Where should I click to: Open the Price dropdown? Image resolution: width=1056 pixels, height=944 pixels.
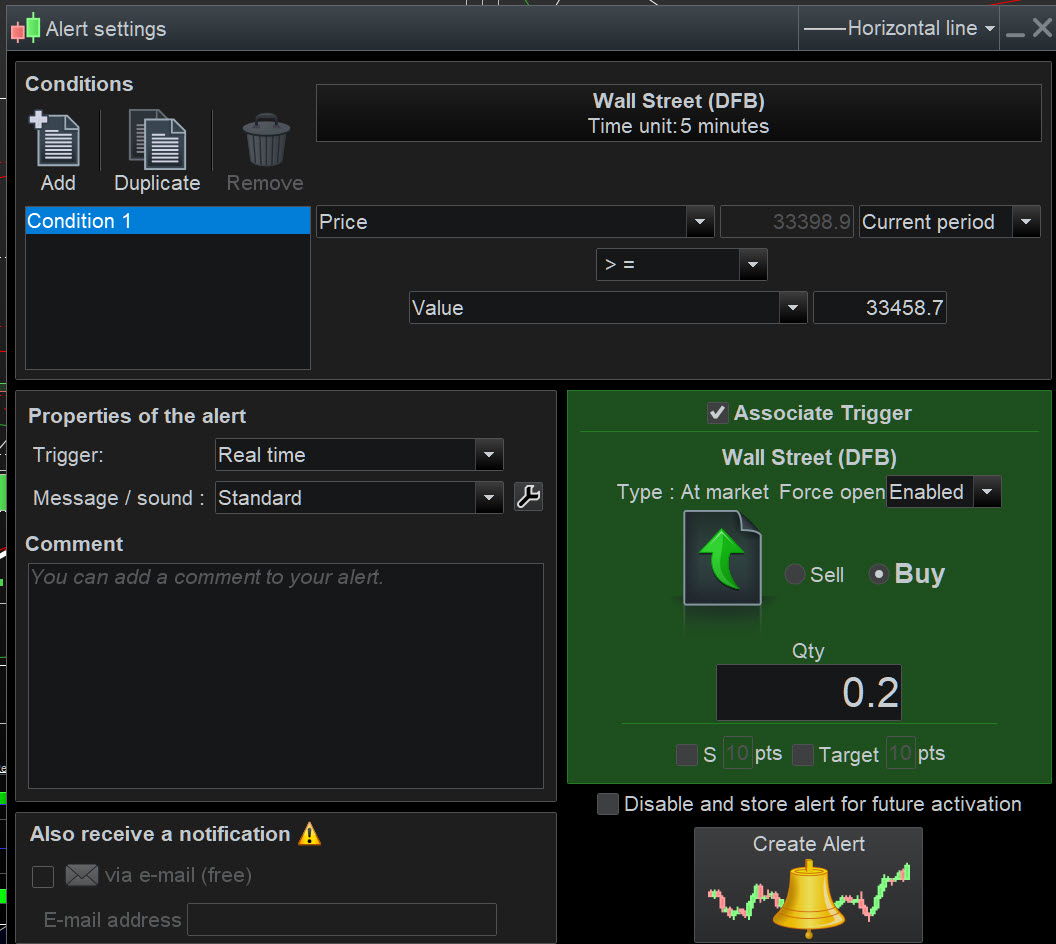coord(515,222)
